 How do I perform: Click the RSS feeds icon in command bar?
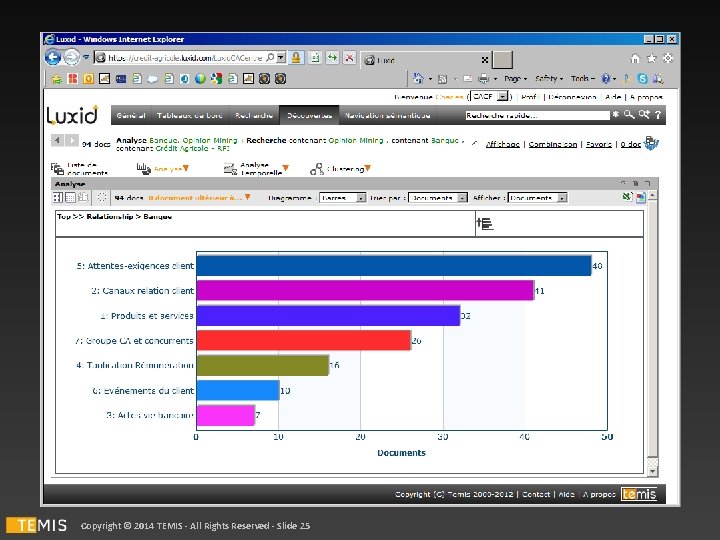[x=442, y=79]
